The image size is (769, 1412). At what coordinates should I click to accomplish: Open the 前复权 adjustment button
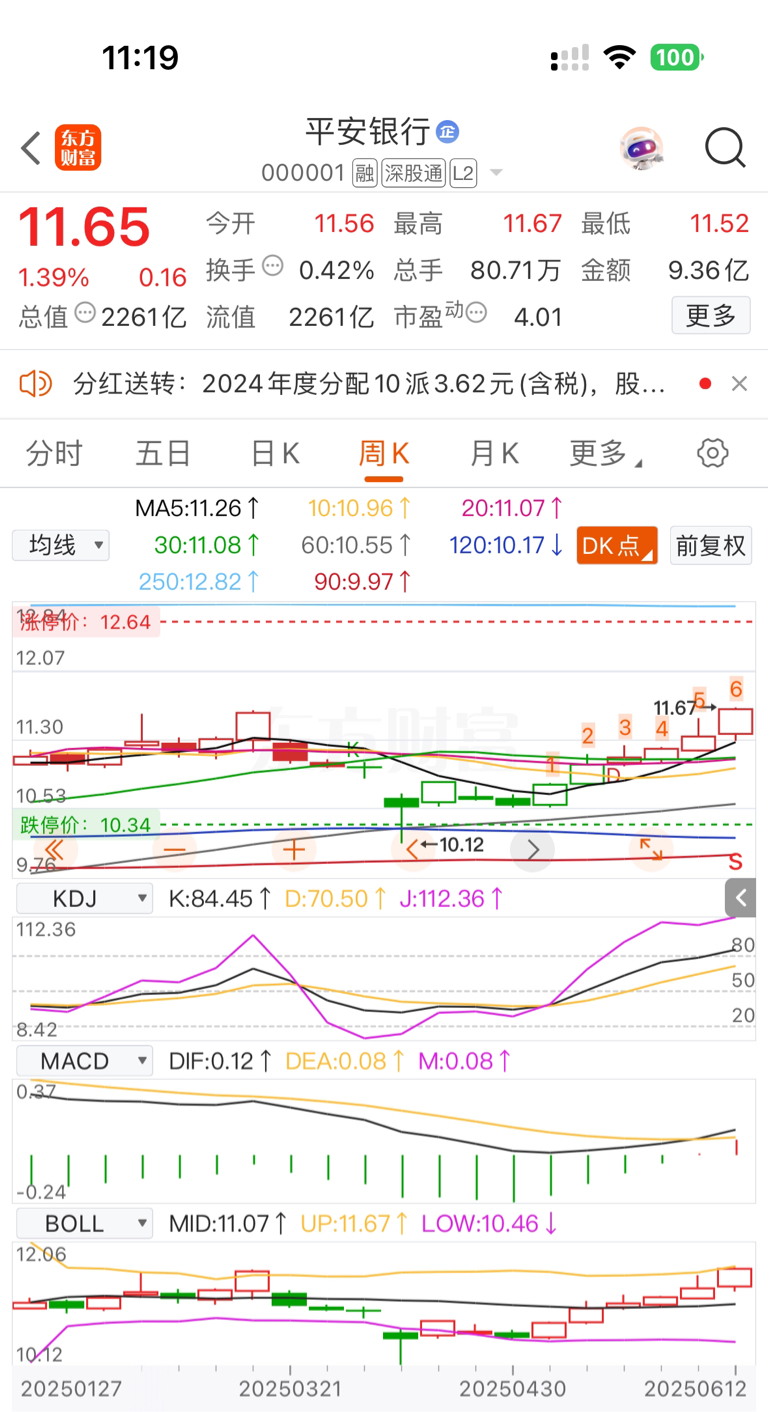tap(710, 545)
